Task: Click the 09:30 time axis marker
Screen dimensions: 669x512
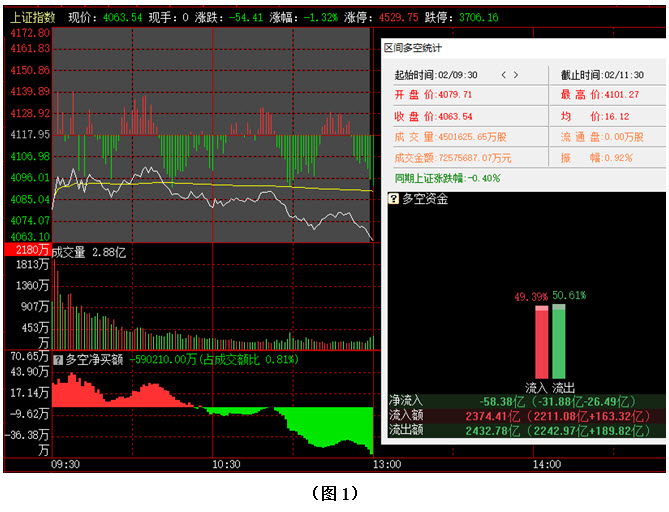Action: [x=66, y=465]
